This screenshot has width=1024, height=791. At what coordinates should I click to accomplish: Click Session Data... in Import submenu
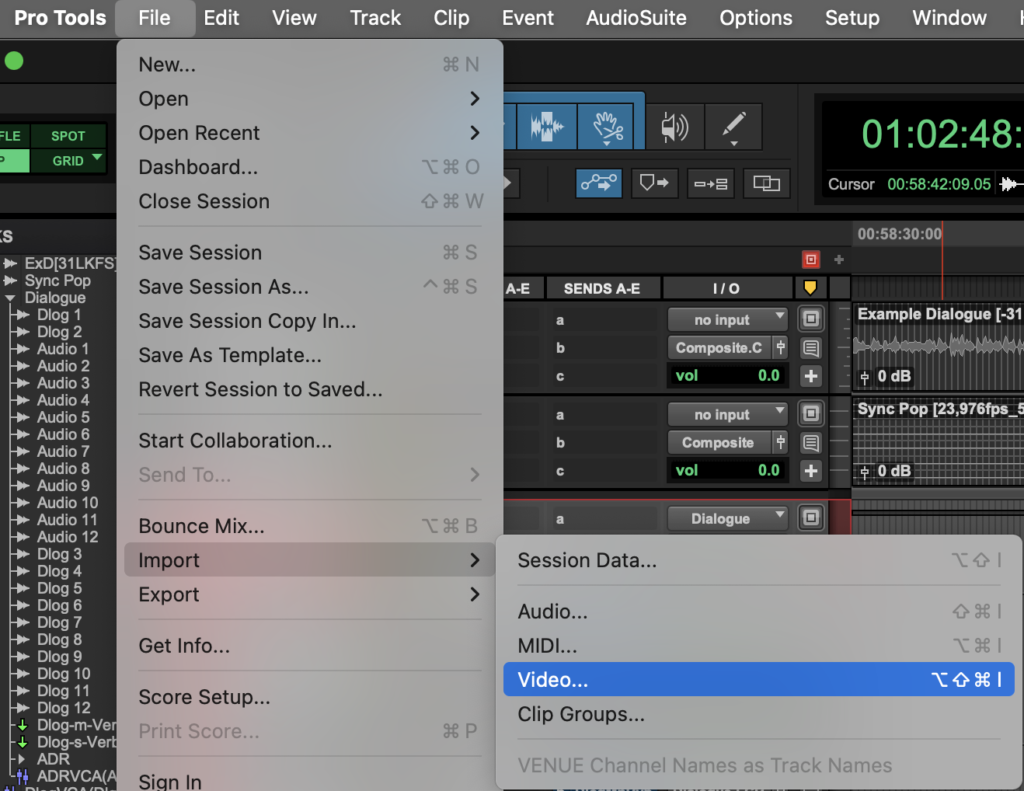587,561
